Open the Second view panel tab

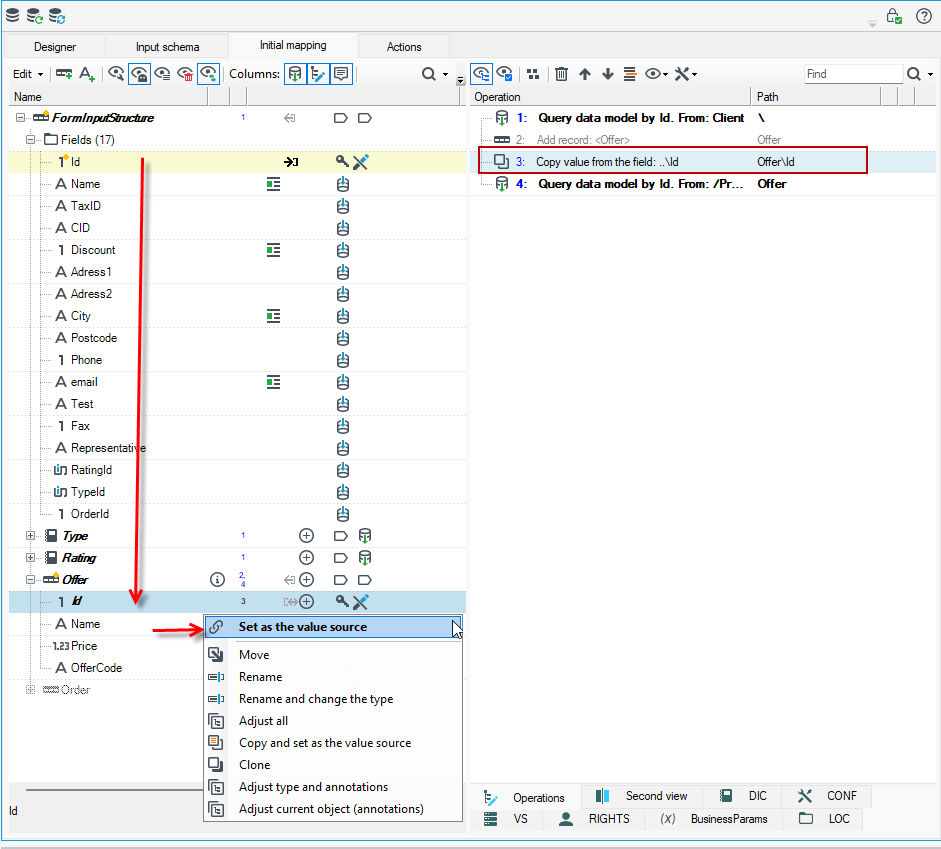pos(642,796)
